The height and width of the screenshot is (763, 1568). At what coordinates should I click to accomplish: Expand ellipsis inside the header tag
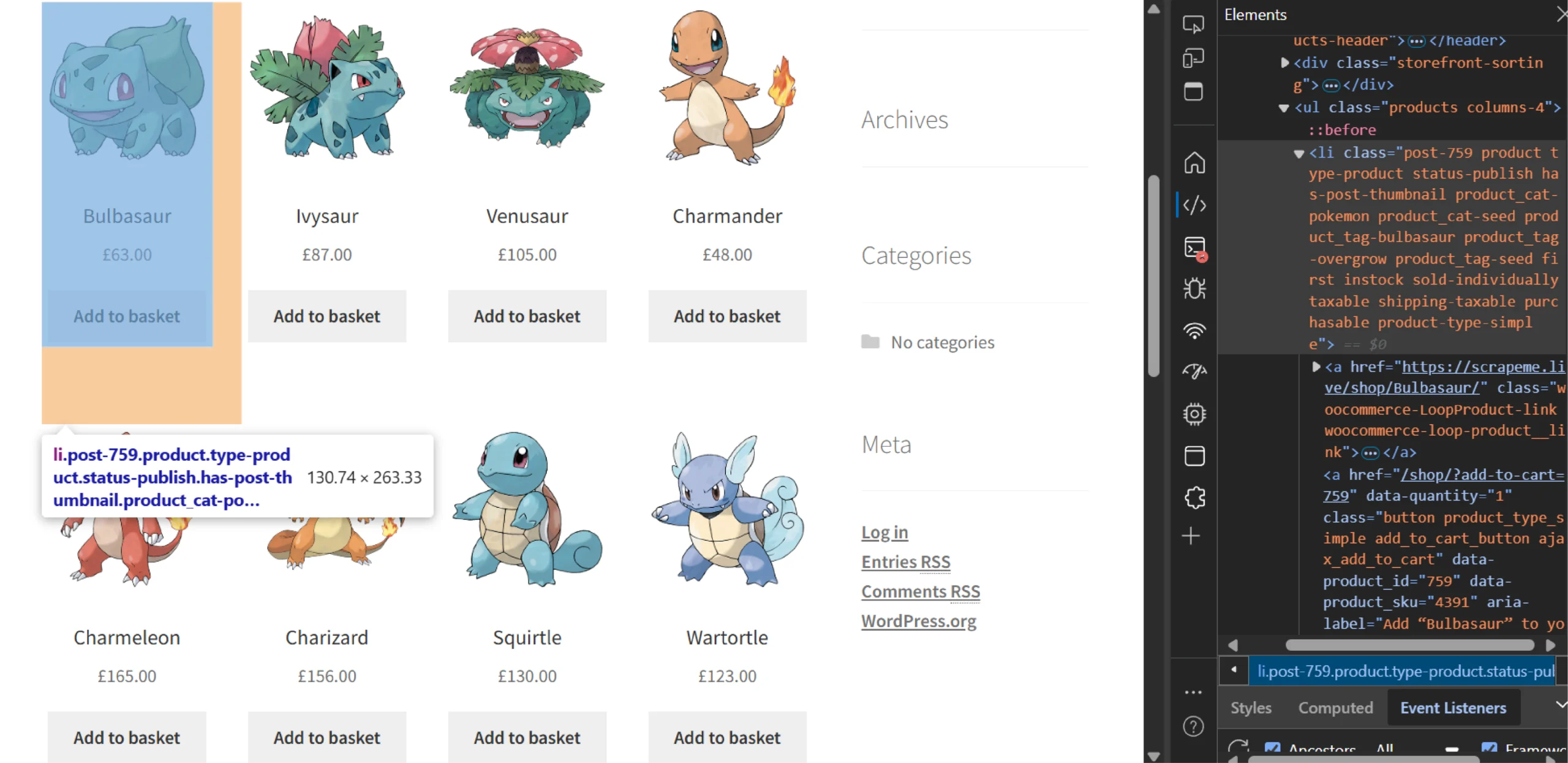[1416, 42]
